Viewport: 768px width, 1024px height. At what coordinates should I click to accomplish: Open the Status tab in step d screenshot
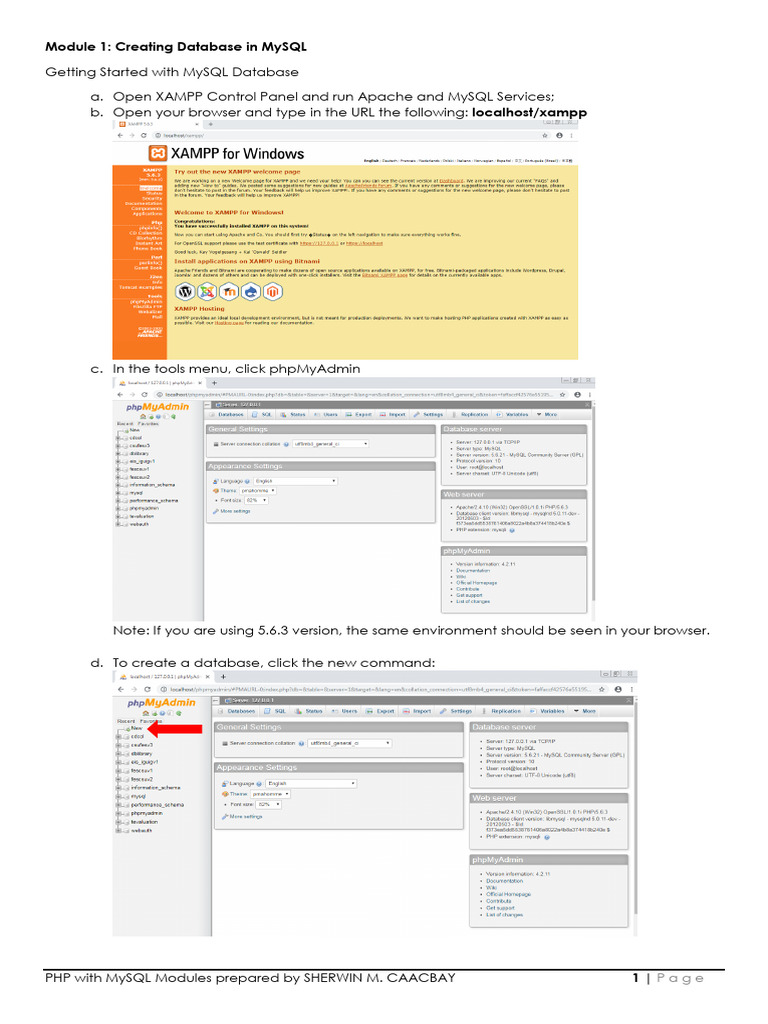point(310,711)
